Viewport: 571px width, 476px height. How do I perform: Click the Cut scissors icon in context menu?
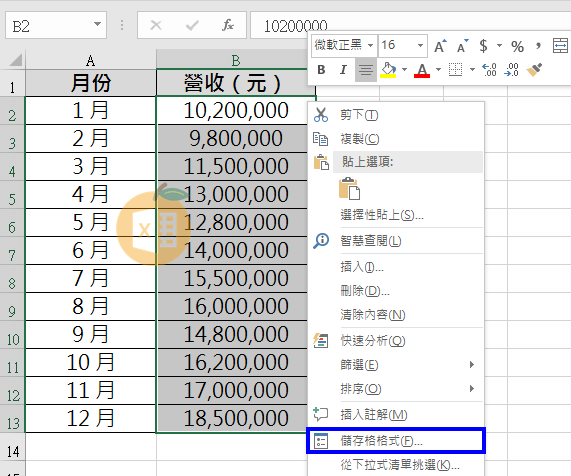click(x=321, y=115)
